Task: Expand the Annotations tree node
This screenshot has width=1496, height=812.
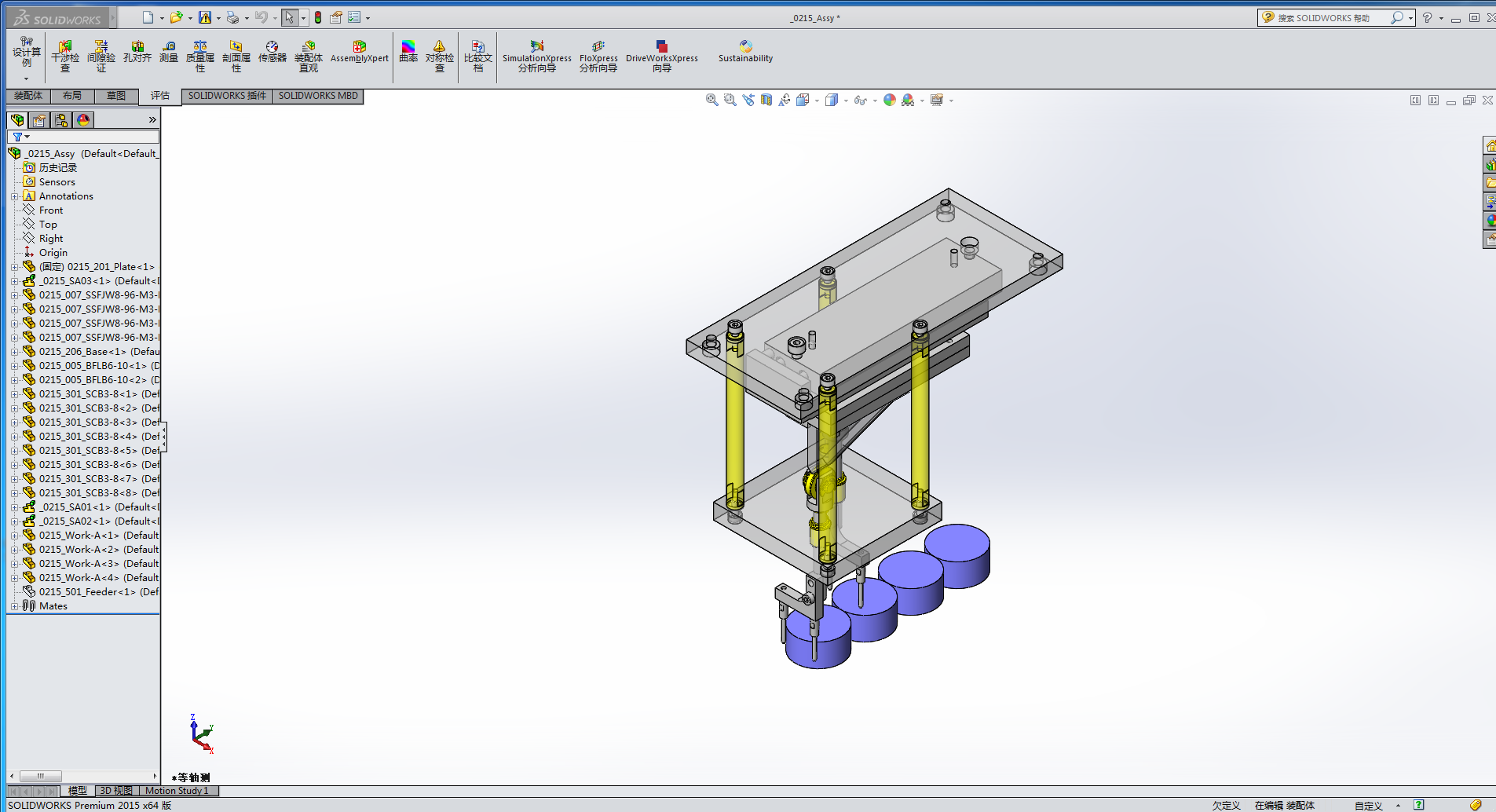Action: 14,196
